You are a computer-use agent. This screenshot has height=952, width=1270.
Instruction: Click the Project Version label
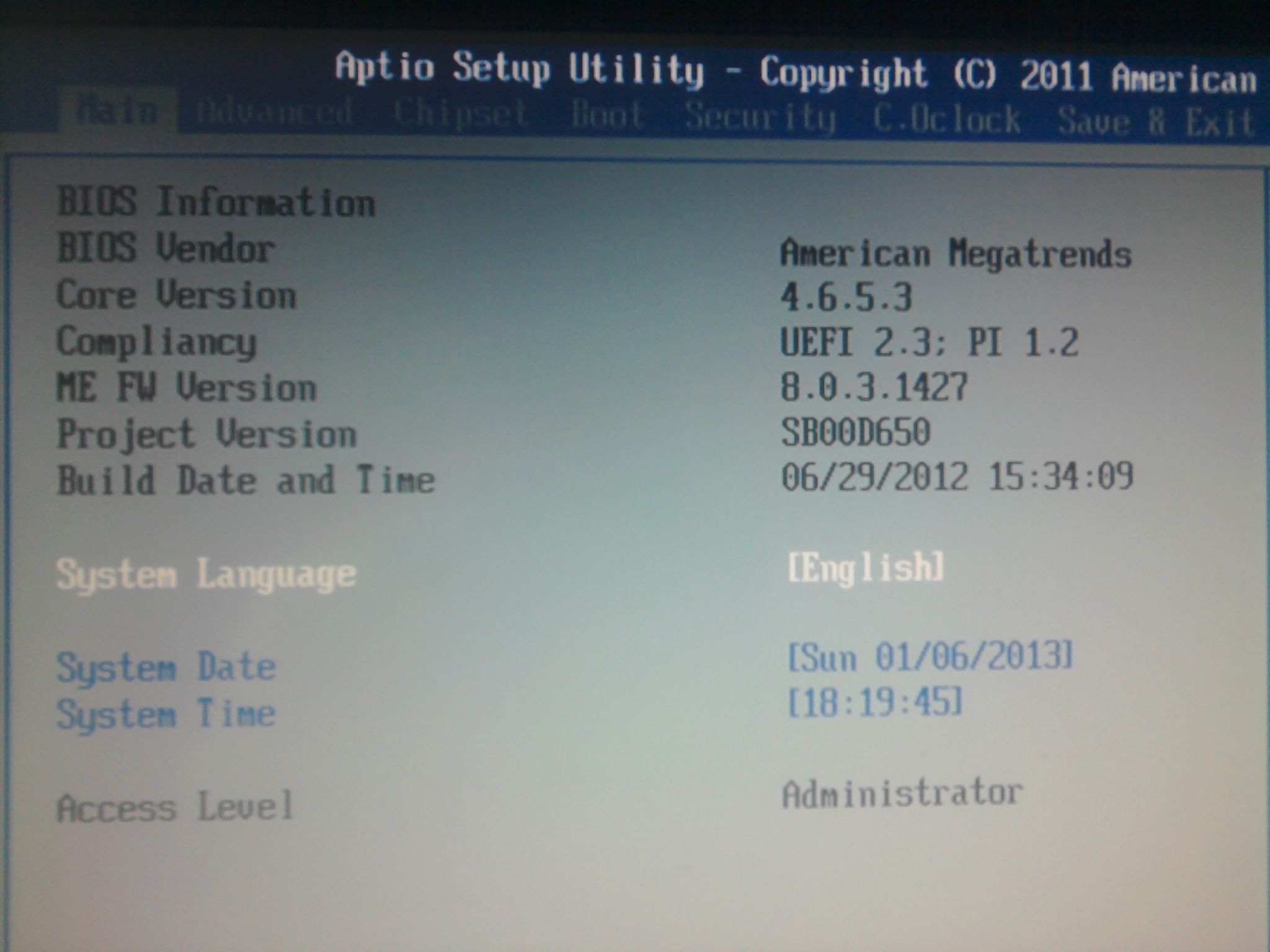point(207,434)
